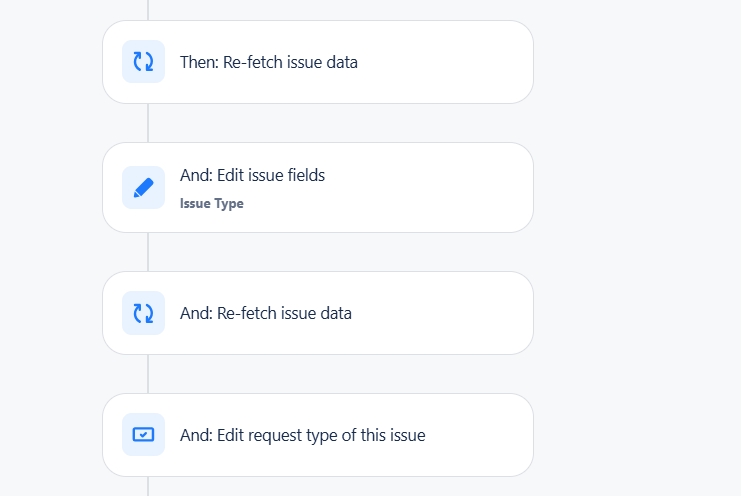741x496 pixels.
Task: Click the 'Issue Type' label under Edit issue fields
Action: [212, 203]
